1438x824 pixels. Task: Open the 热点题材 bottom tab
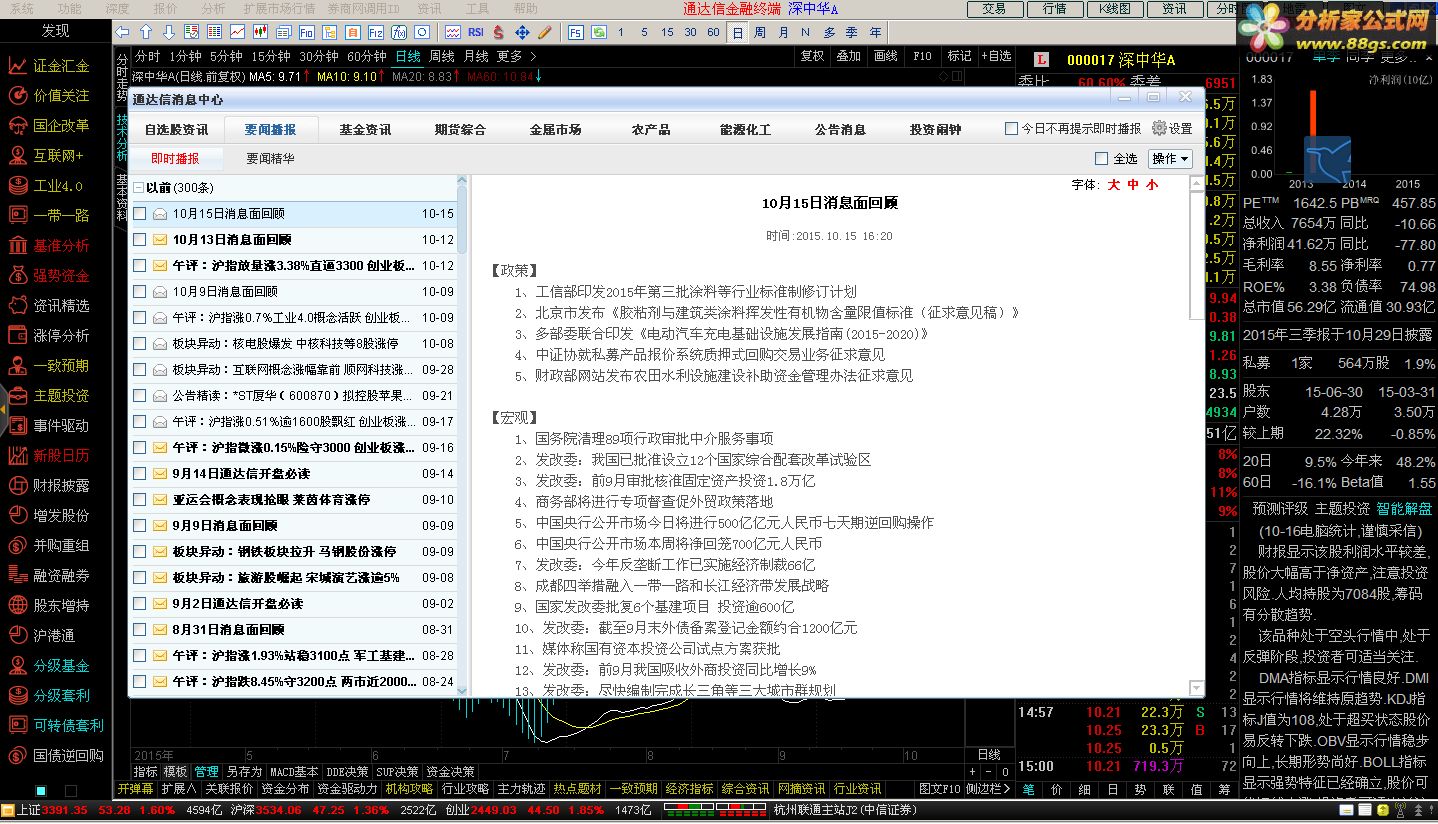(578, 789)
